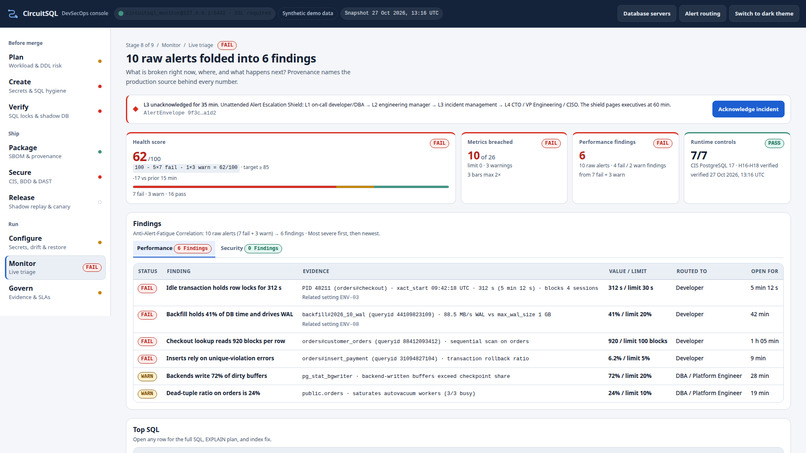Click the CircuitSQL logo icon
806x453 pixels.
click(12, 13)
